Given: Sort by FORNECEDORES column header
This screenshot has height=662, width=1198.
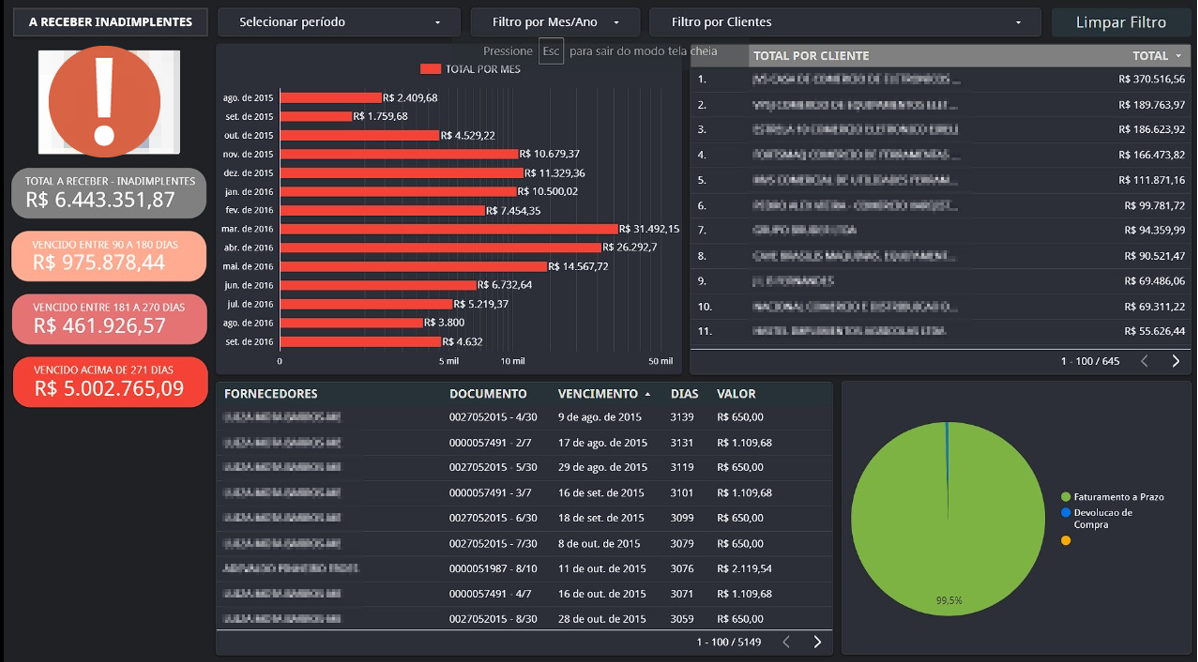Looking at the screenshot, I should [270, 394].
